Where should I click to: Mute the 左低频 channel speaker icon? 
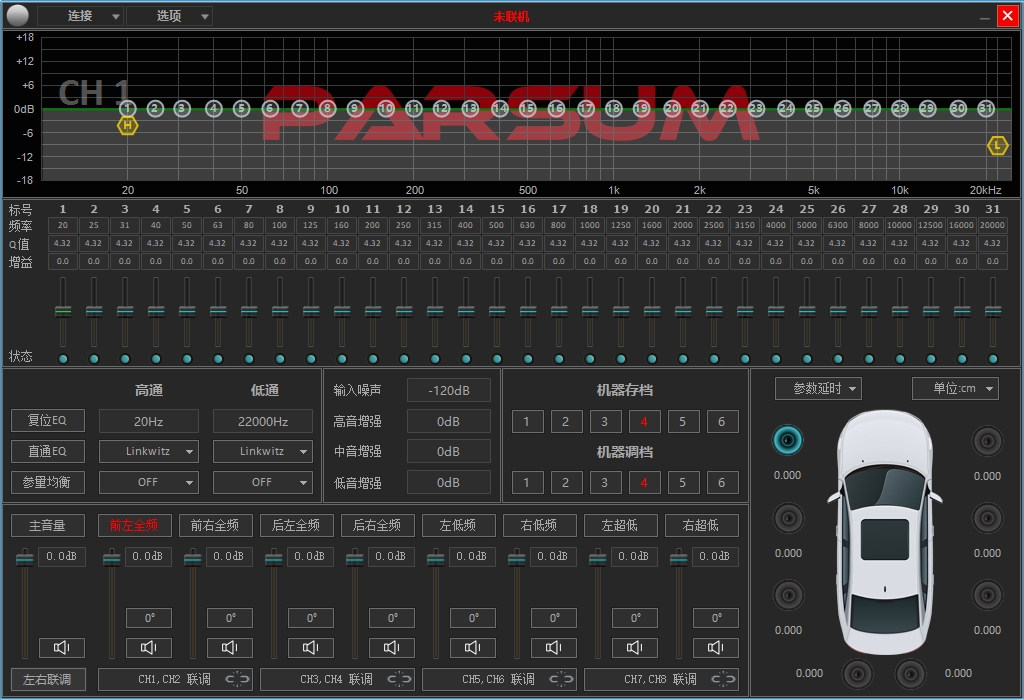pos(473,647)
